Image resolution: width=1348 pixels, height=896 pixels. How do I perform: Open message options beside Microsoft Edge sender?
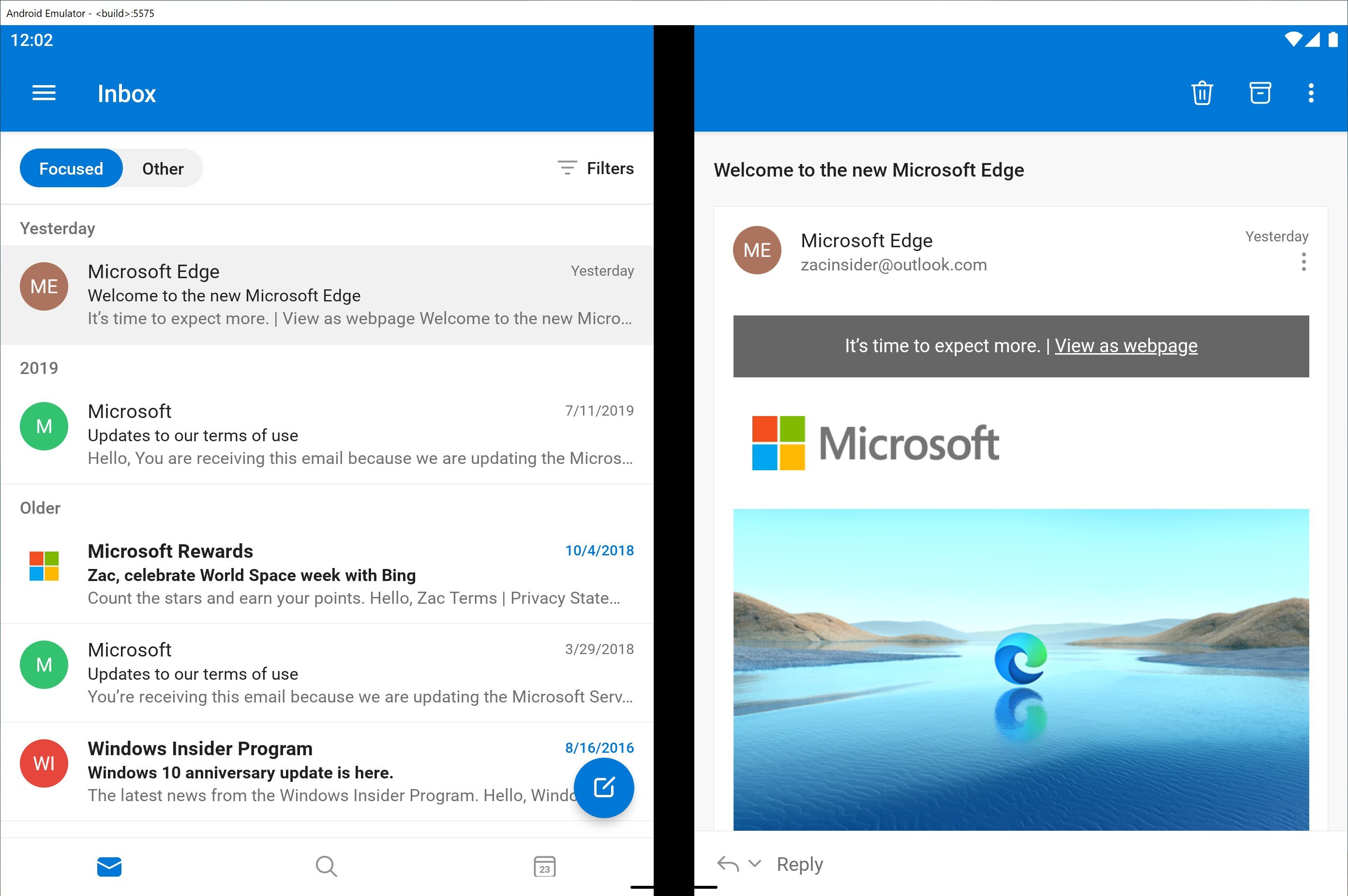(1303, 262)
